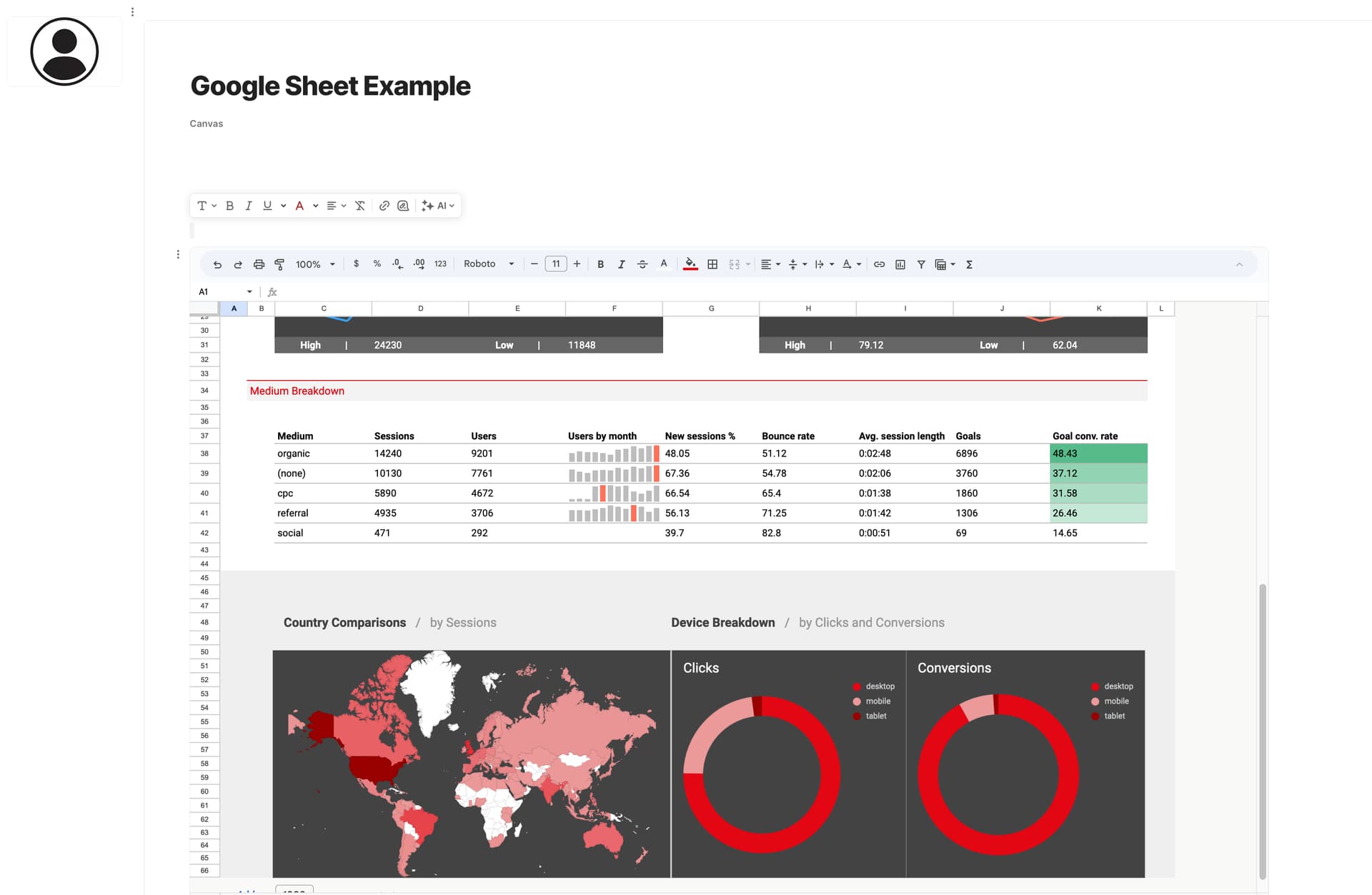Viewport: 1372px width, 895px height.
Task: Toggle italic in the sheet toolbar
Action: (x=621, y=264)
